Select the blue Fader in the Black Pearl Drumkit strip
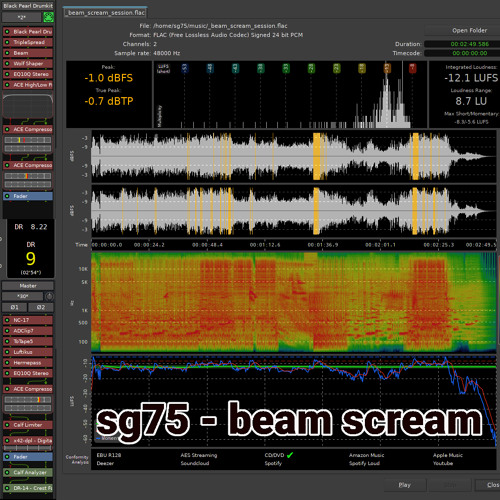 tap(28, 196)
